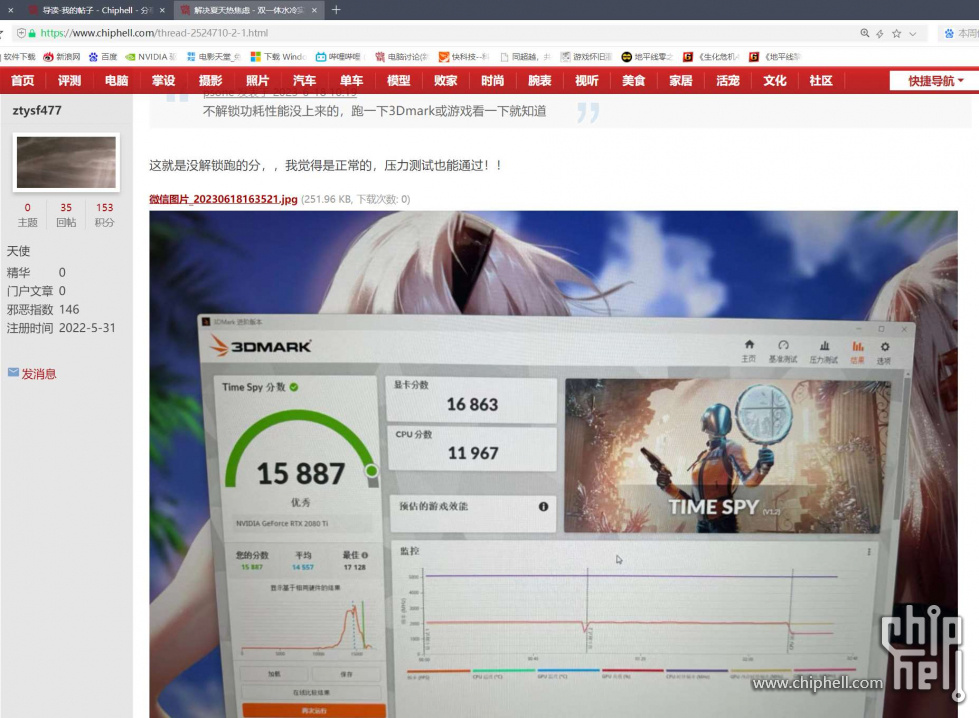Image resolution: width=979 pixels, height=718 pixels.
Task: Open the 照片 section
Action: click(x=257, y=81)
